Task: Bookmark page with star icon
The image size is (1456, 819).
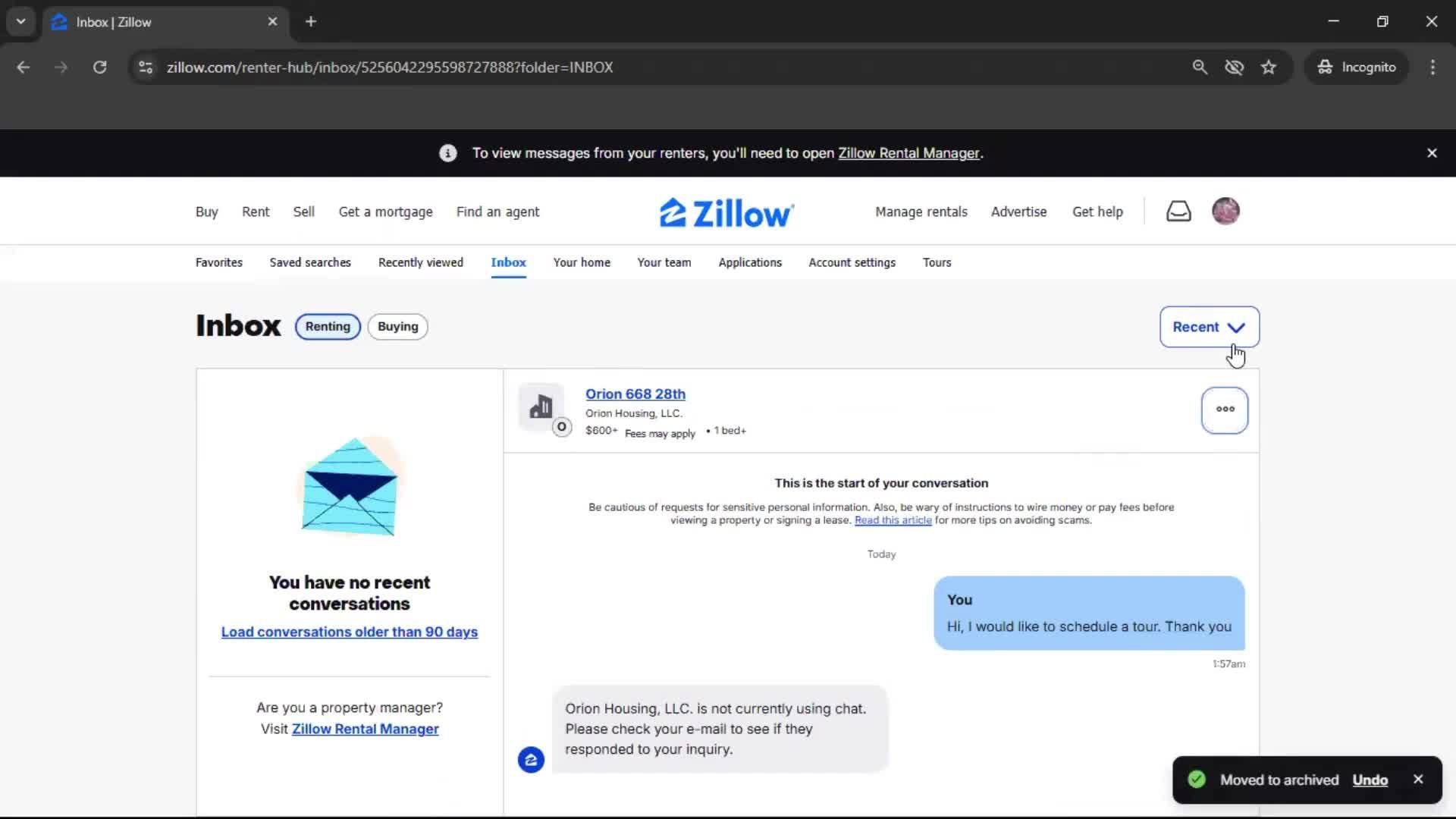Action: click(1268, 67)
